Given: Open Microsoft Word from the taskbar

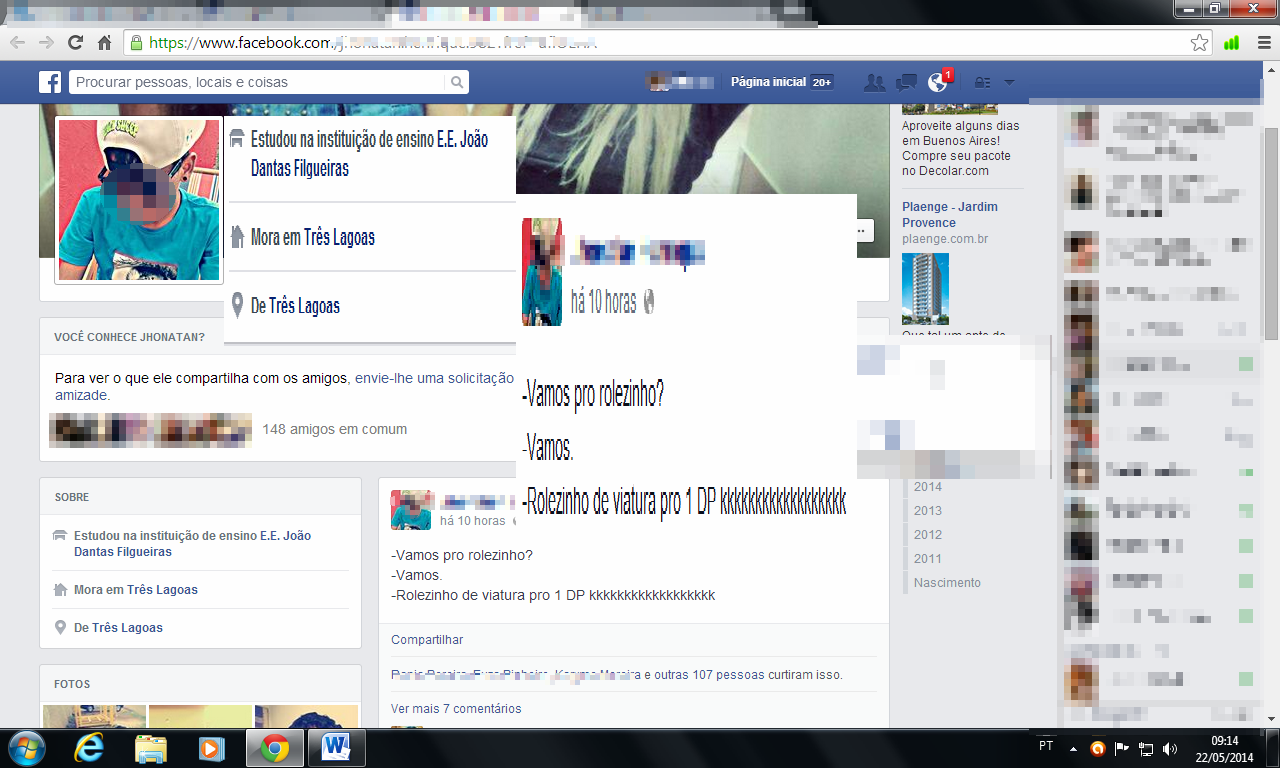Looking at the screenshot, I should coord(336,747).
